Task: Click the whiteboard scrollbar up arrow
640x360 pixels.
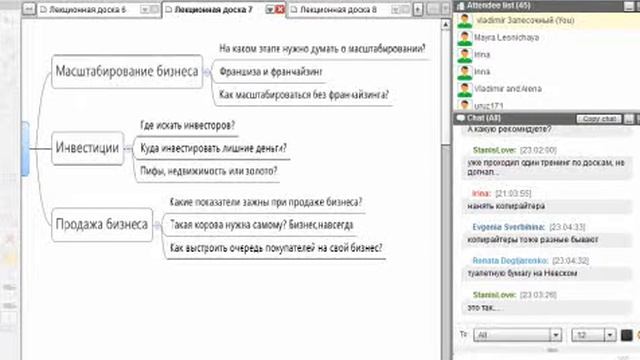Action: [x=446, y=25]
